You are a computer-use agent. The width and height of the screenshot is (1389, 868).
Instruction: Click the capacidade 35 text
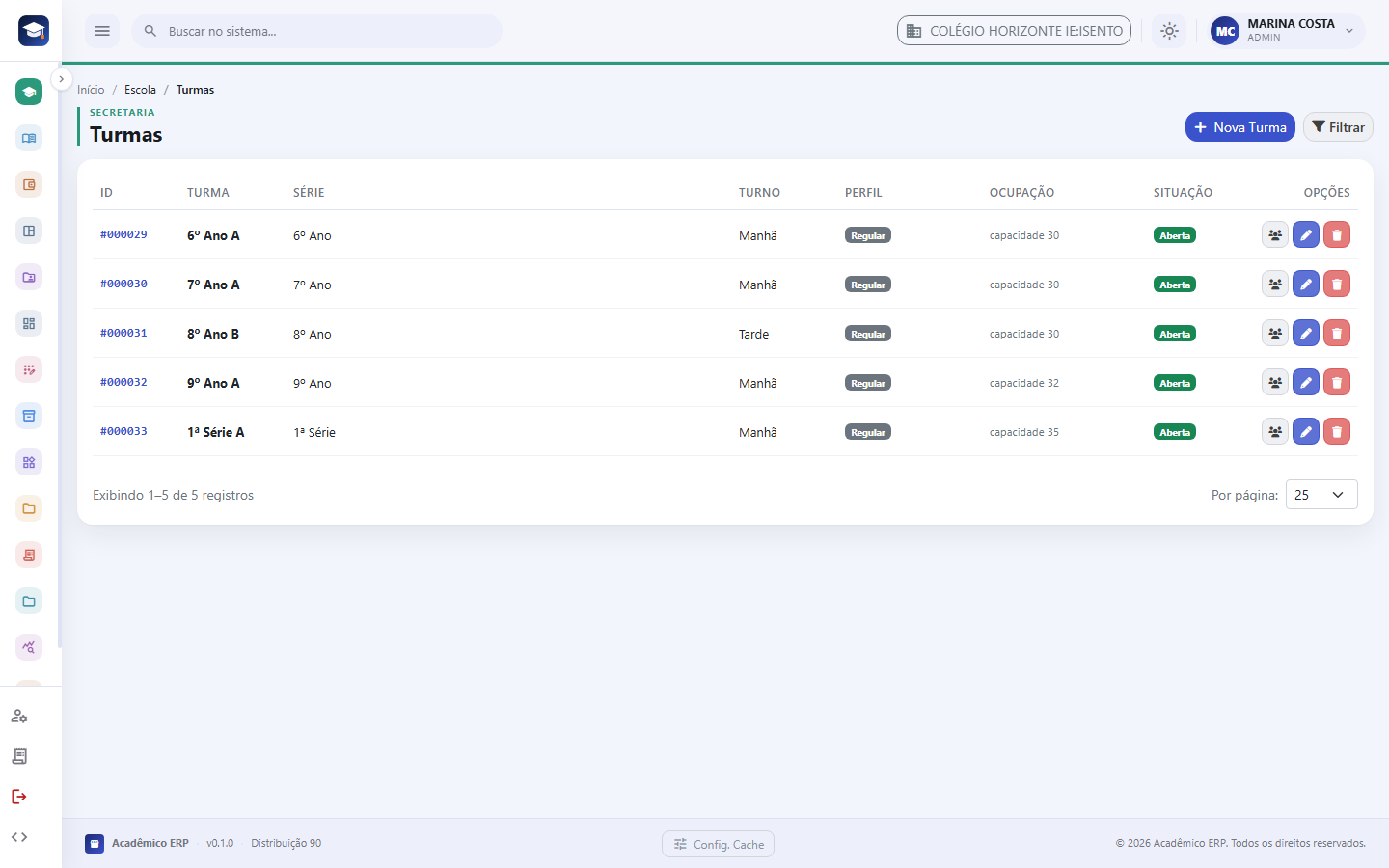pyautogui.click(x=1024, y=432)
